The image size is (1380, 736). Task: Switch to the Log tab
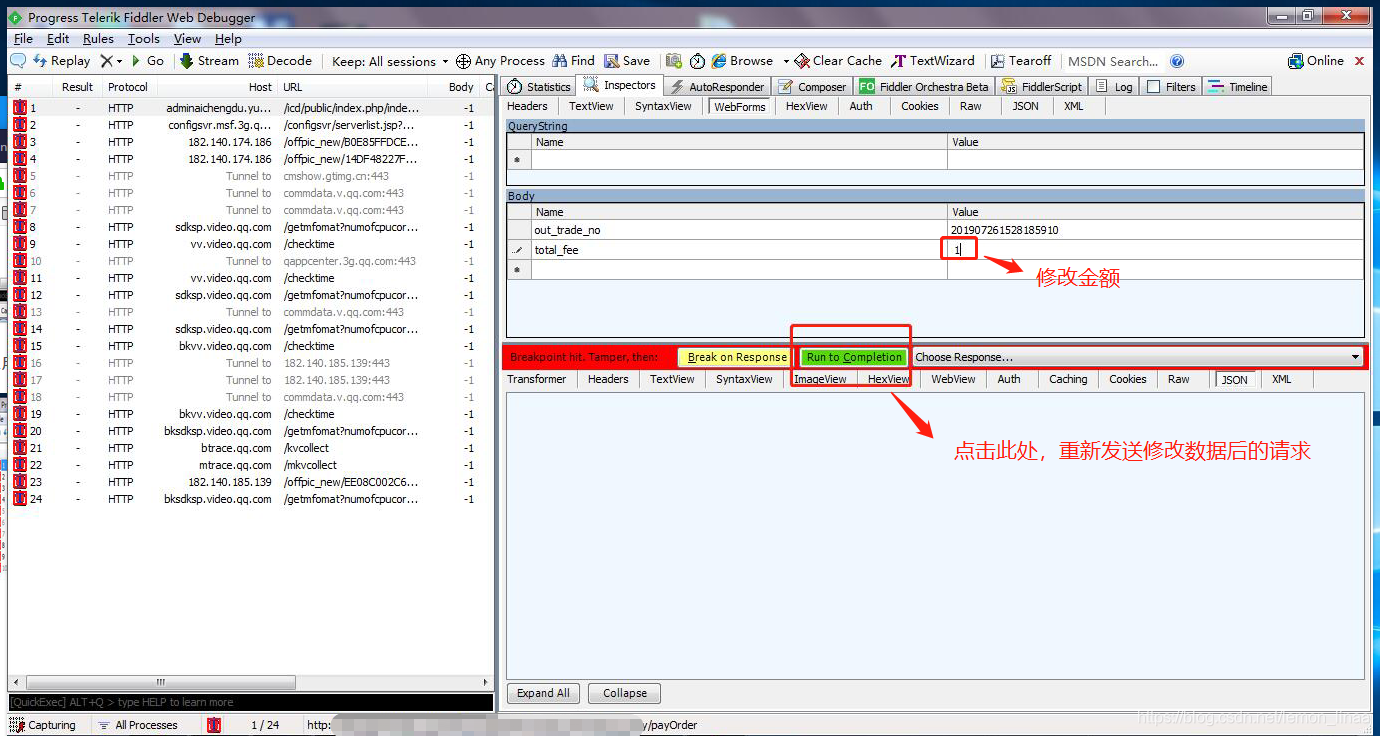click(x=1114, y=87)
